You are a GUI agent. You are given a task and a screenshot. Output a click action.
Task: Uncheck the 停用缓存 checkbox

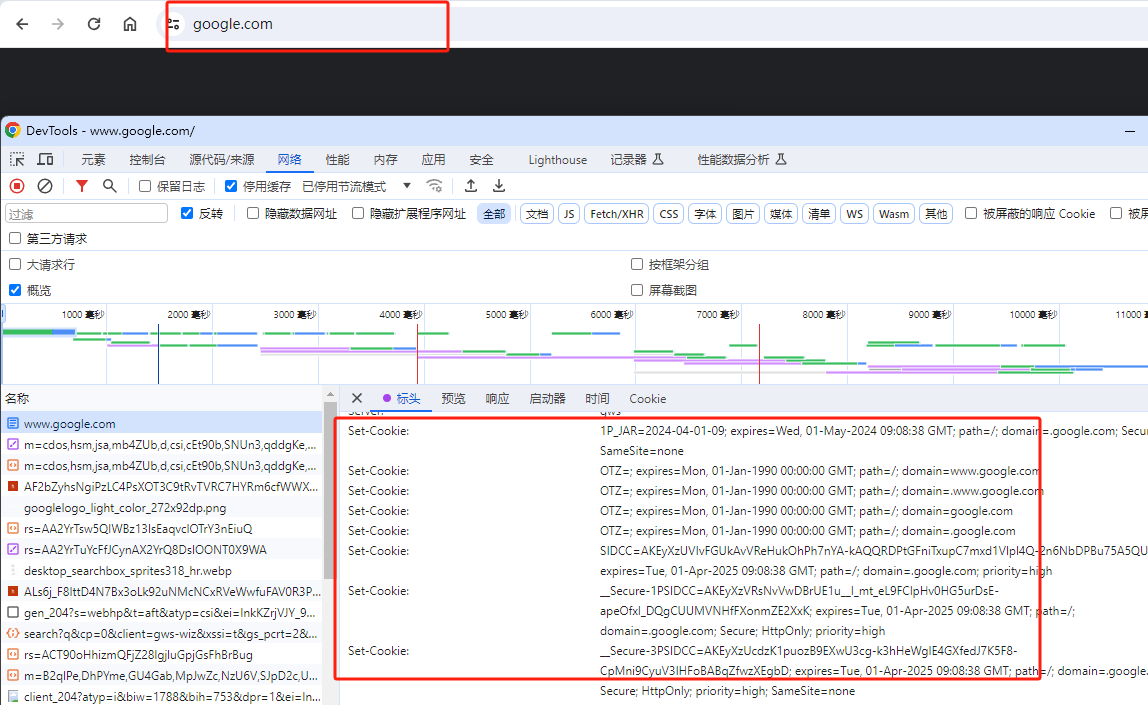(231, 186)
